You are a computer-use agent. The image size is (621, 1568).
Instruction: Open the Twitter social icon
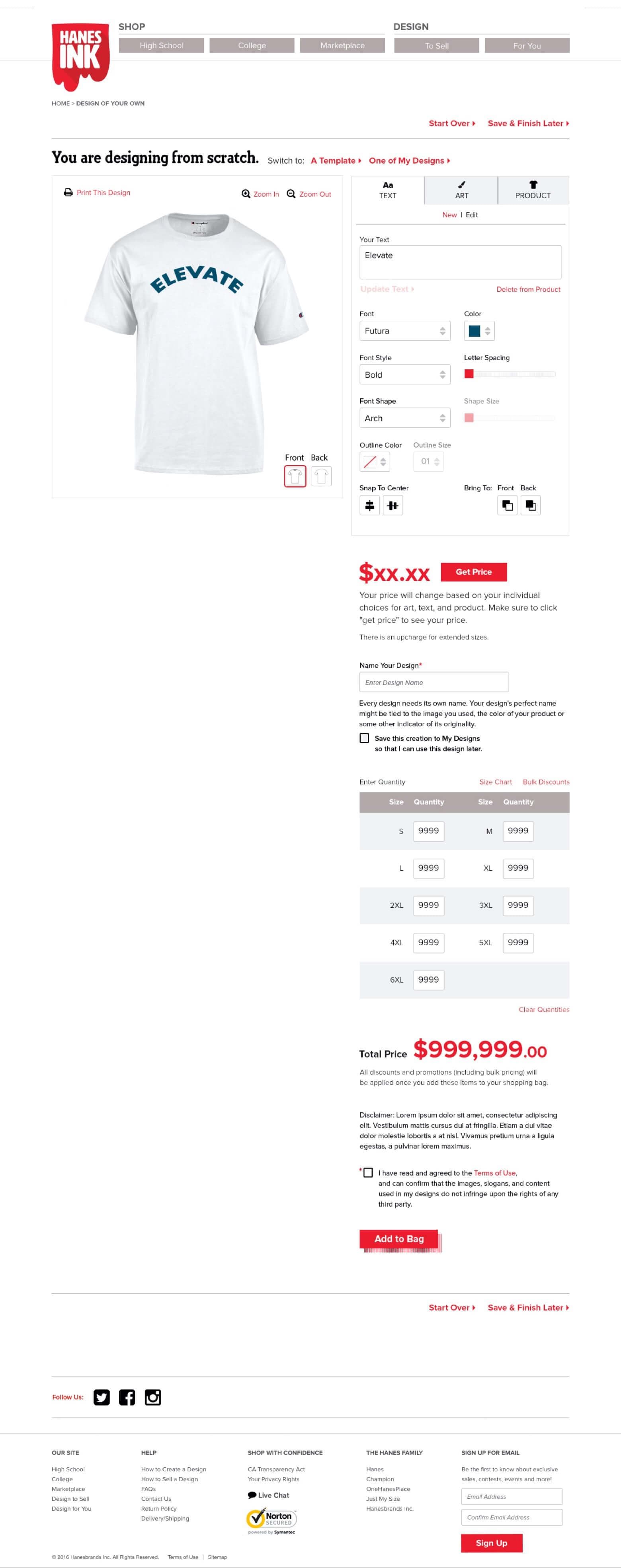(102, 1397)
